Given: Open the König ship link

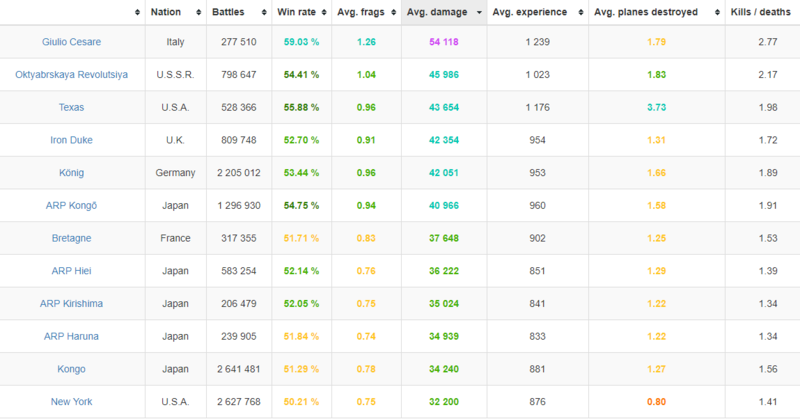Looking at the screenshot, I should coord(71,172).
